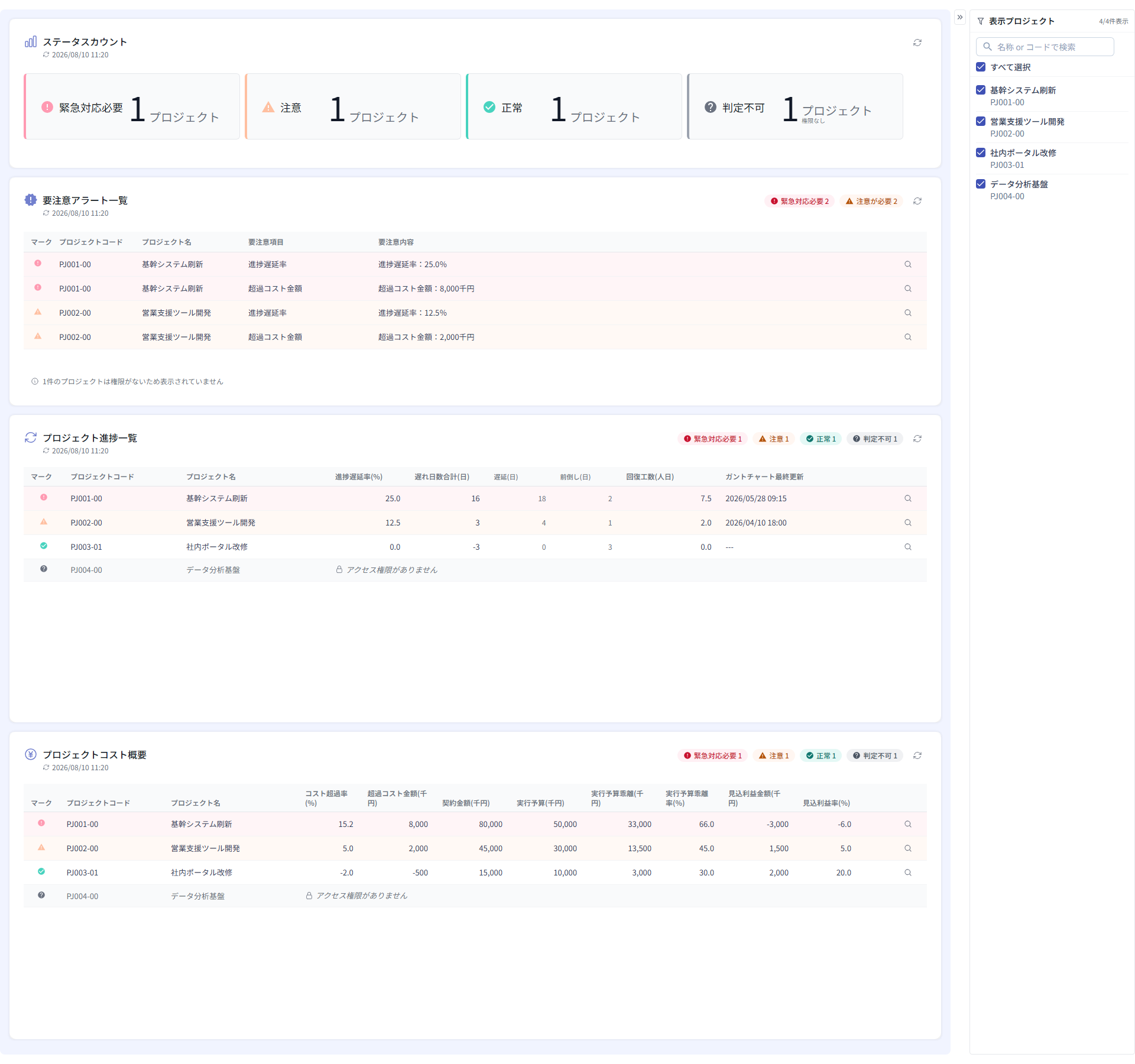This screenshot has height=1064, width=1135.
Task: Click 見込利益率 -6.0 cell
Action: coord(845,825)
